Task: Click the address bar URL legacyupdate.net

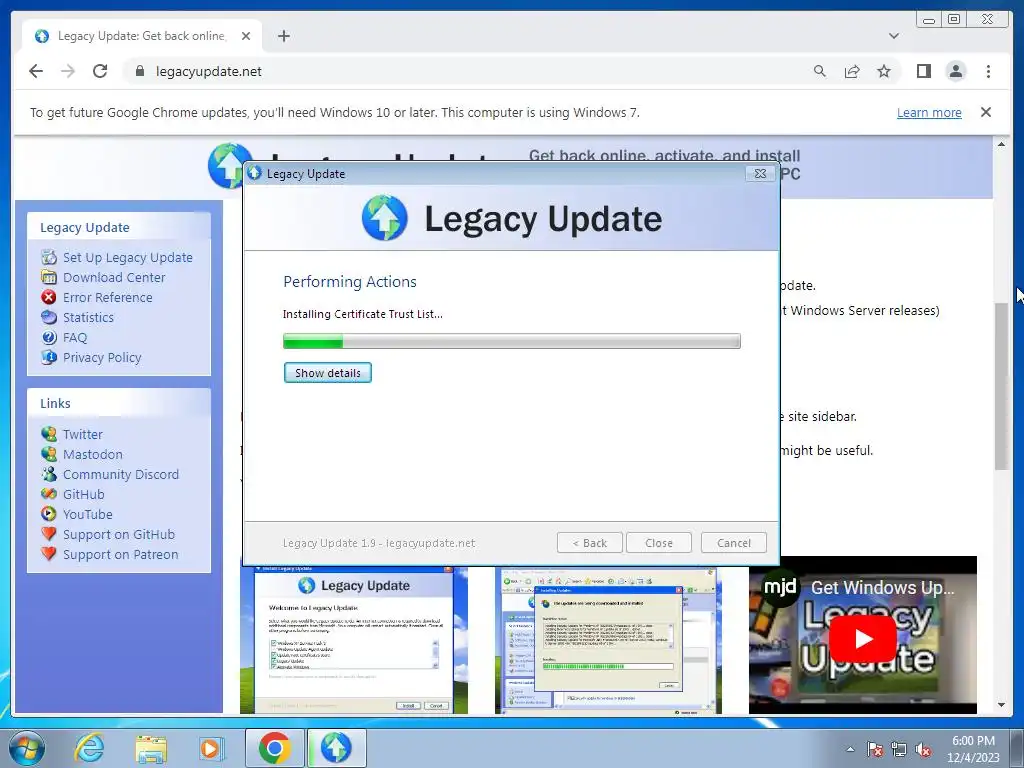Action: click(x=208, y=71)
